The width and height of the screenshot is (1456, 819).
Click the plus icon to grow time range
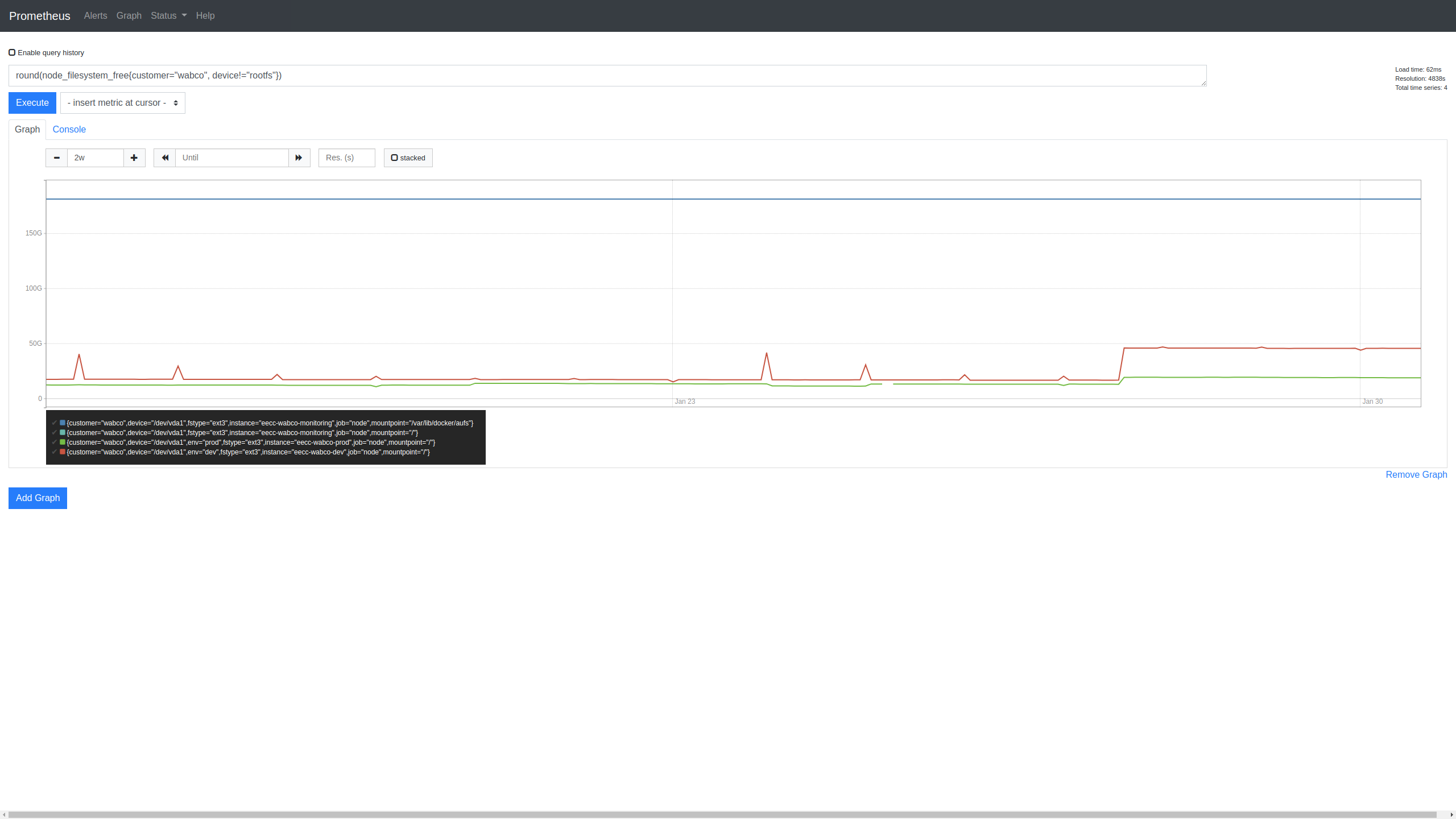tap(134, 158)
